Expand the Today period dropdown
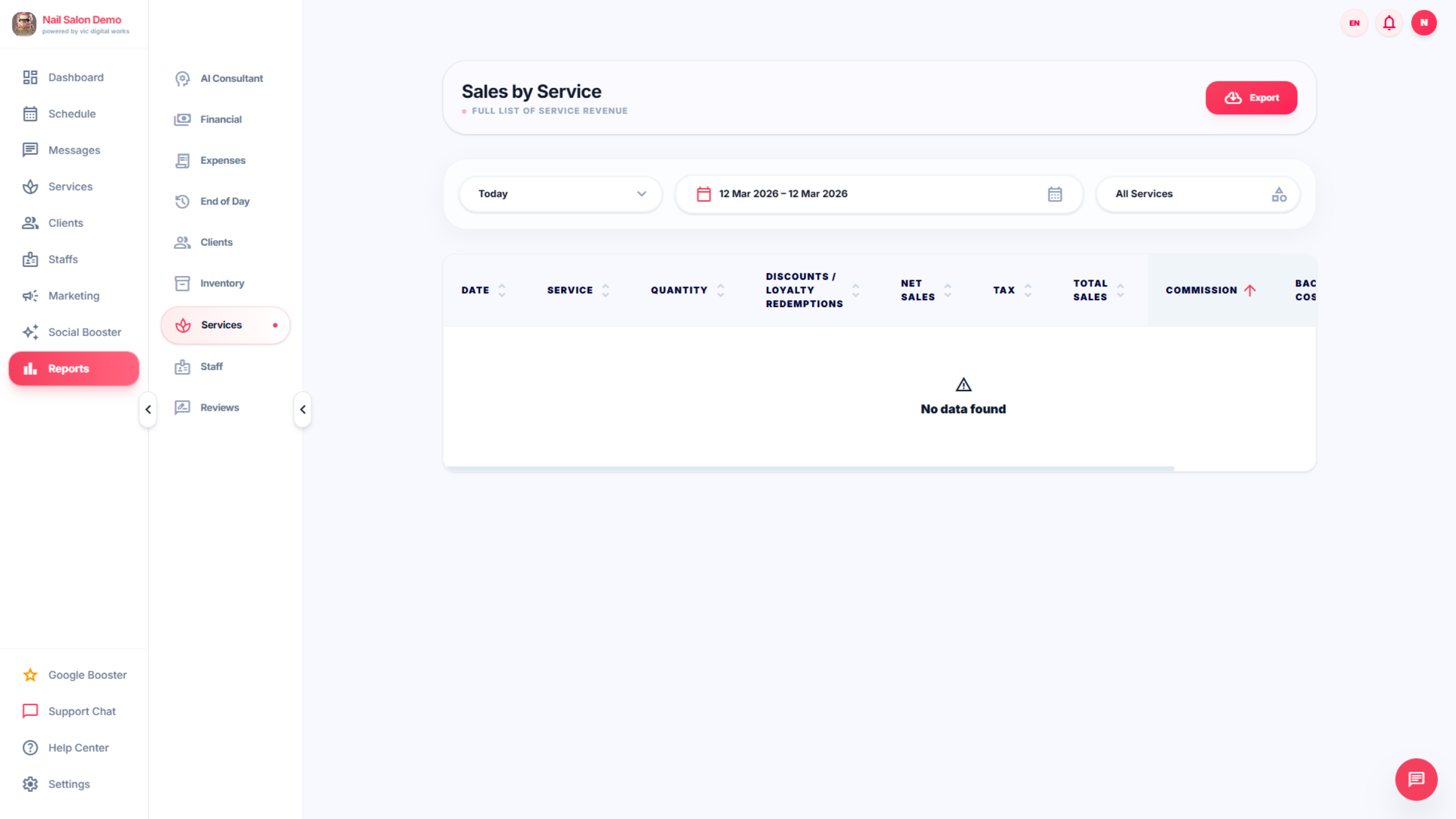 click(561, 194)
